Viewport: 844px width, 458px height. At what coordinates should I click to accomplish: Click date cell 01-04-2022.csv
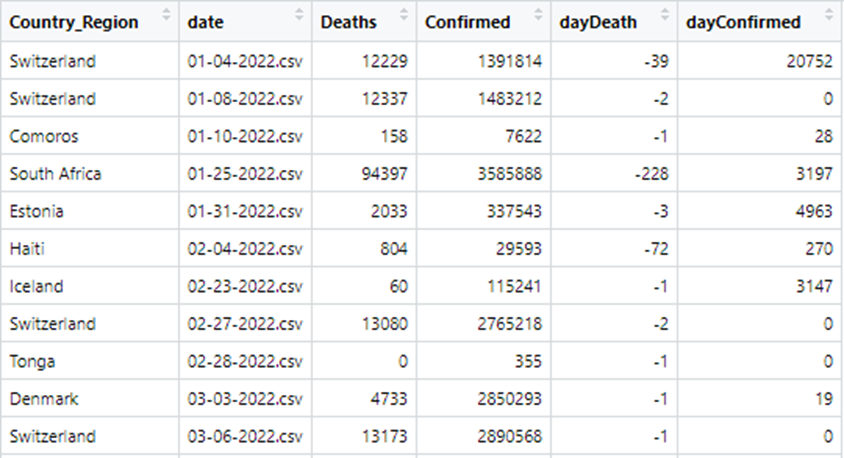[x=245, y=61]
